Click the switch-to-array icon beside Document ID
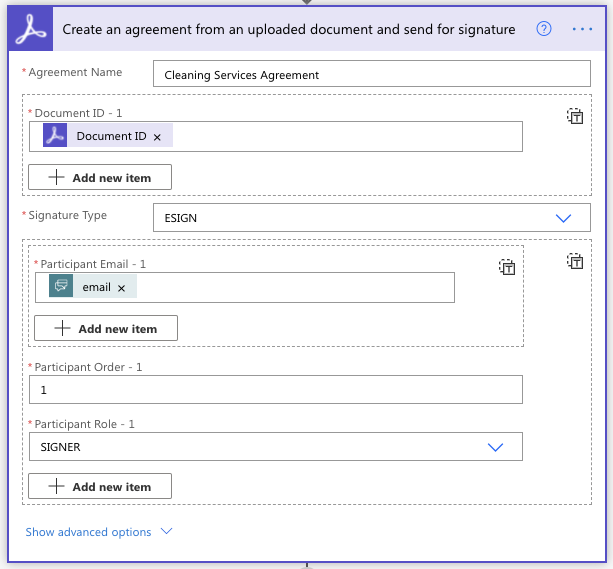The image size is (613, 569). pyautogui.click(x=575, y=116)
